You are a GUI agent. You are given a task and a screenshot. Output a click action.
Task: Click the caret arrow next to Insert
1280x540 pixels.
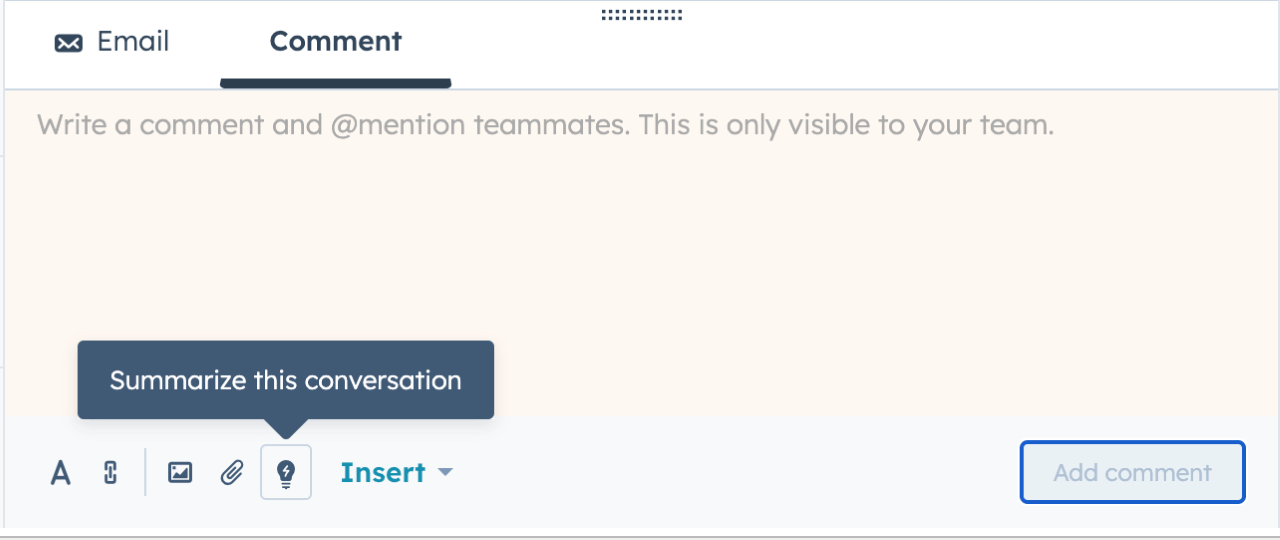446,472
